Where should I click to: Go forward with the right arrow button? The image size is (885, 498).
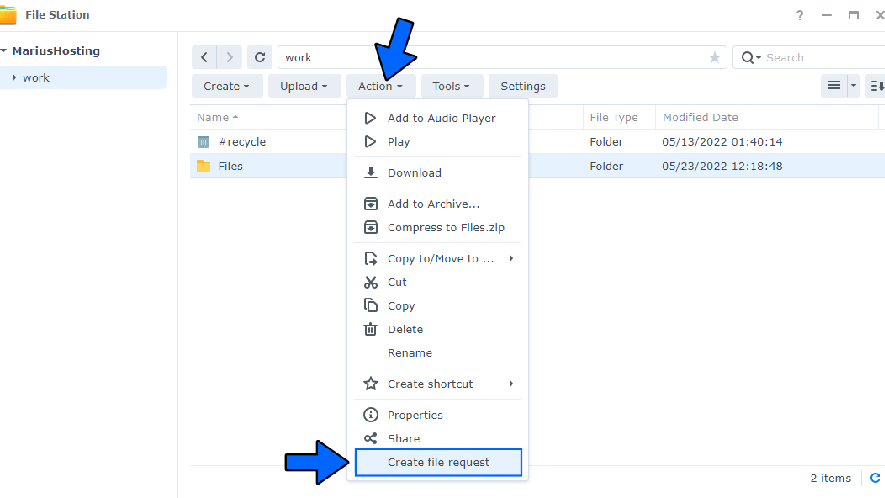(x=229, y=57)
